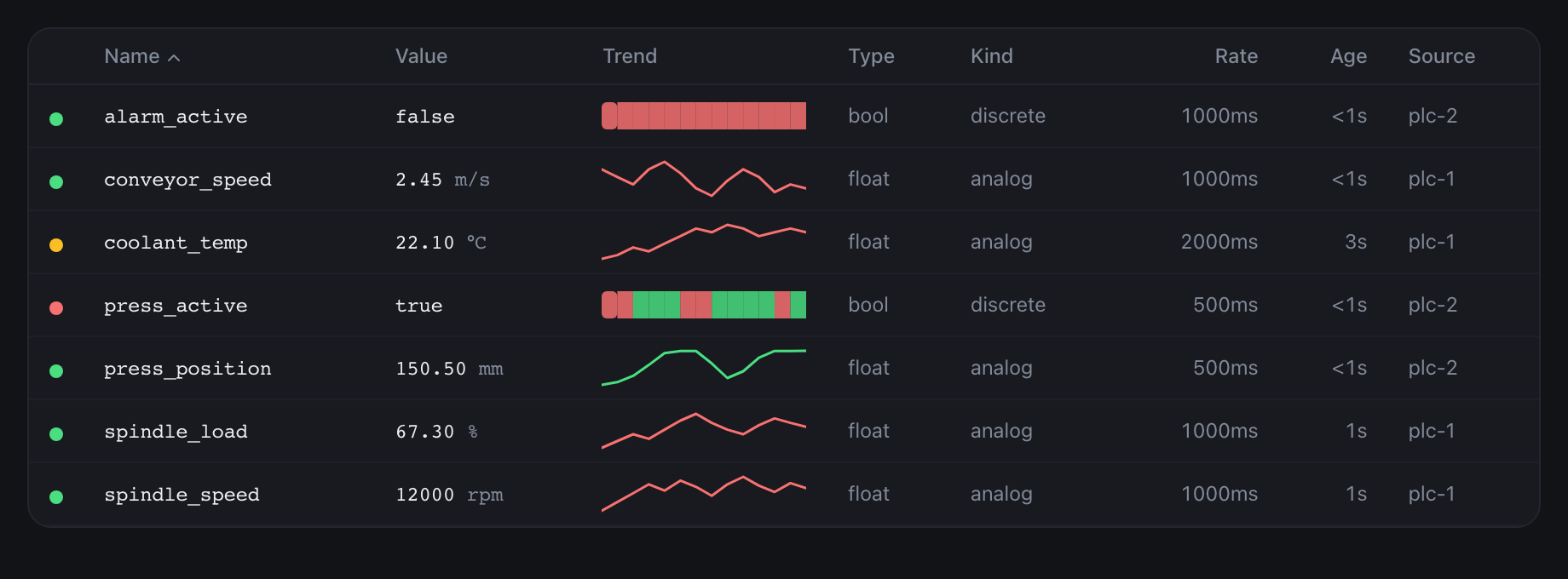Click the 500ms rate for press_active
Image resolution: width=1568 pixels, height=579 pixels.
coord(1225,305)
